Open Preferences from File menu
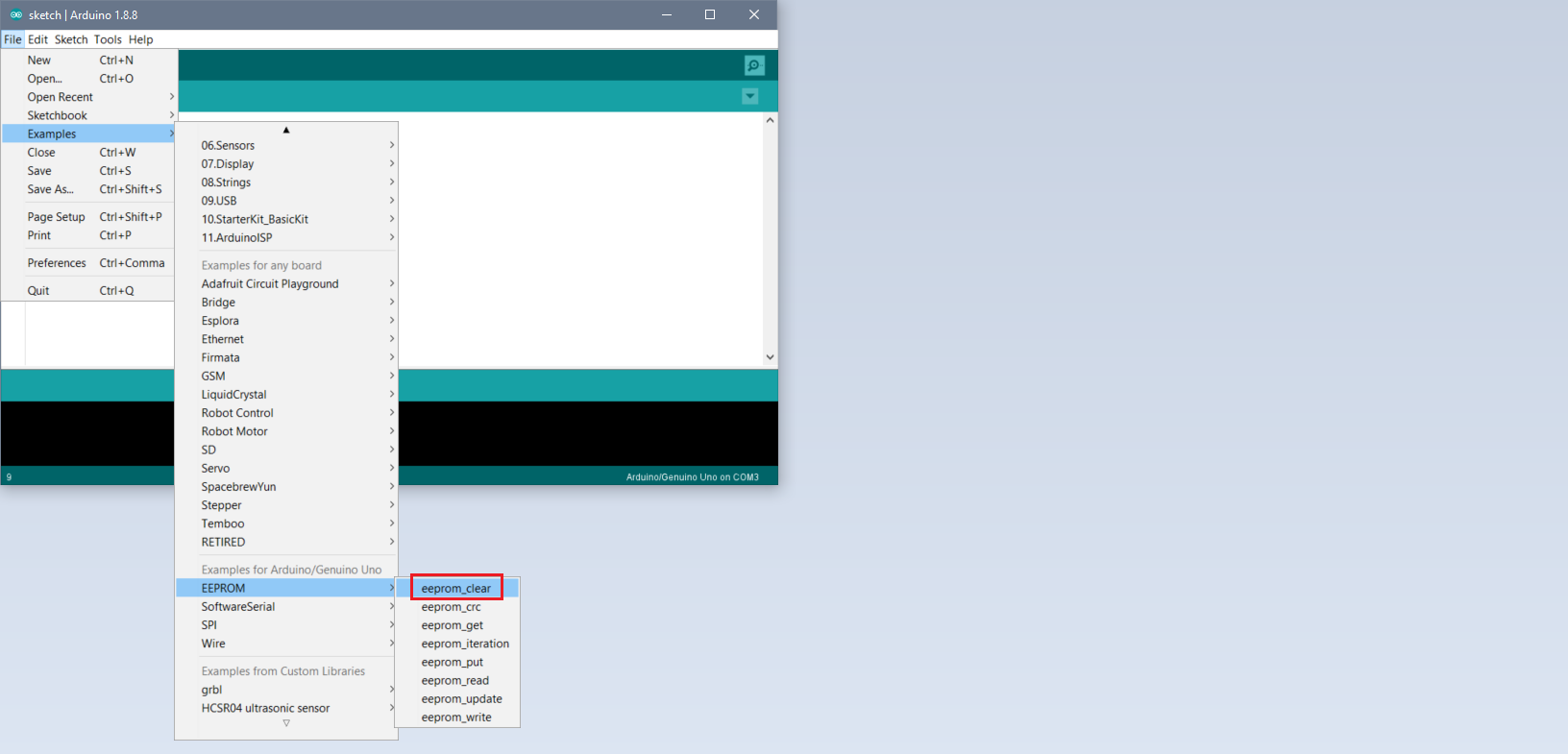Screen dimensions: 1568x754 coord(89,263)
